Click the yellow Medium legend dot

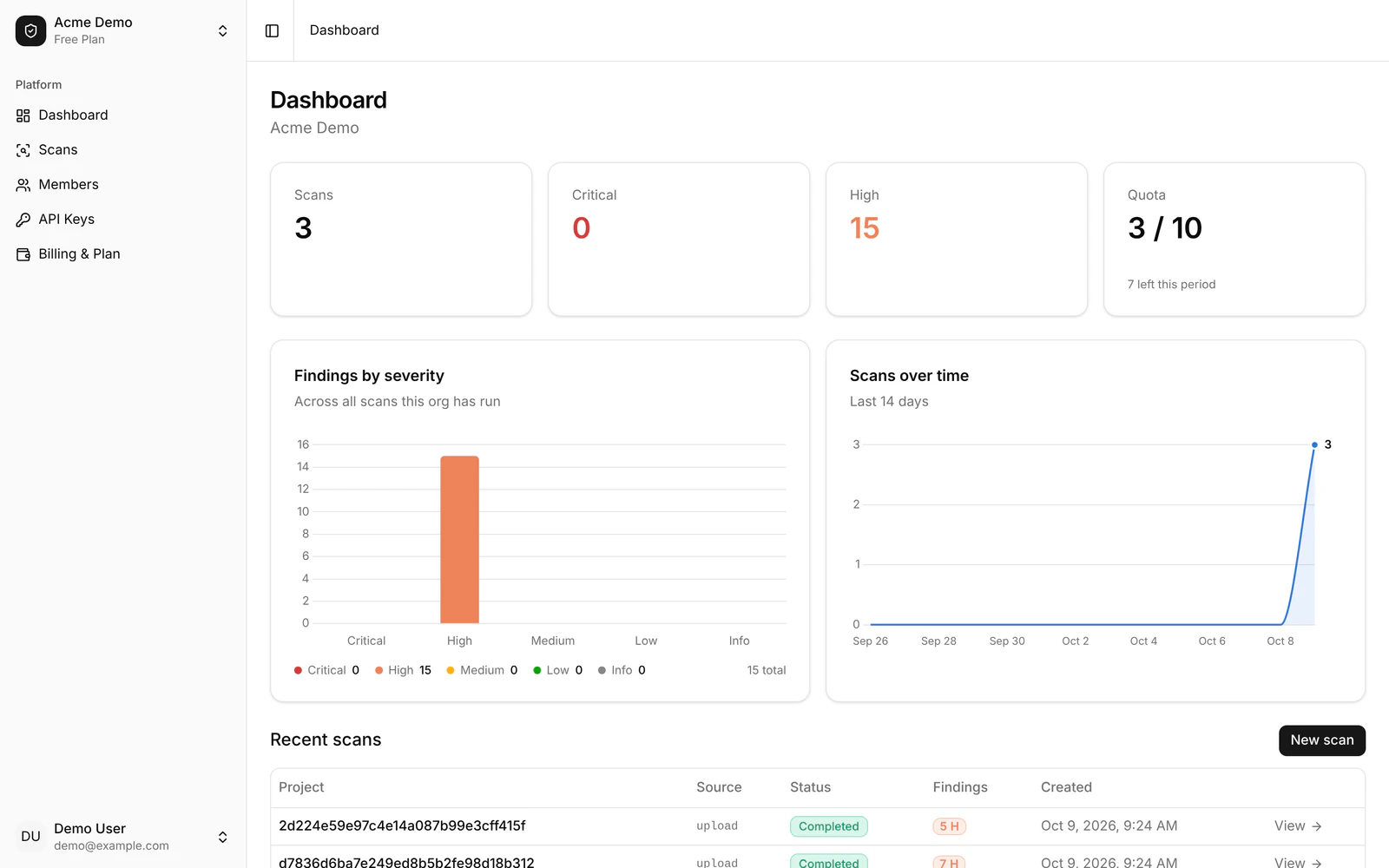pos(451,670)
